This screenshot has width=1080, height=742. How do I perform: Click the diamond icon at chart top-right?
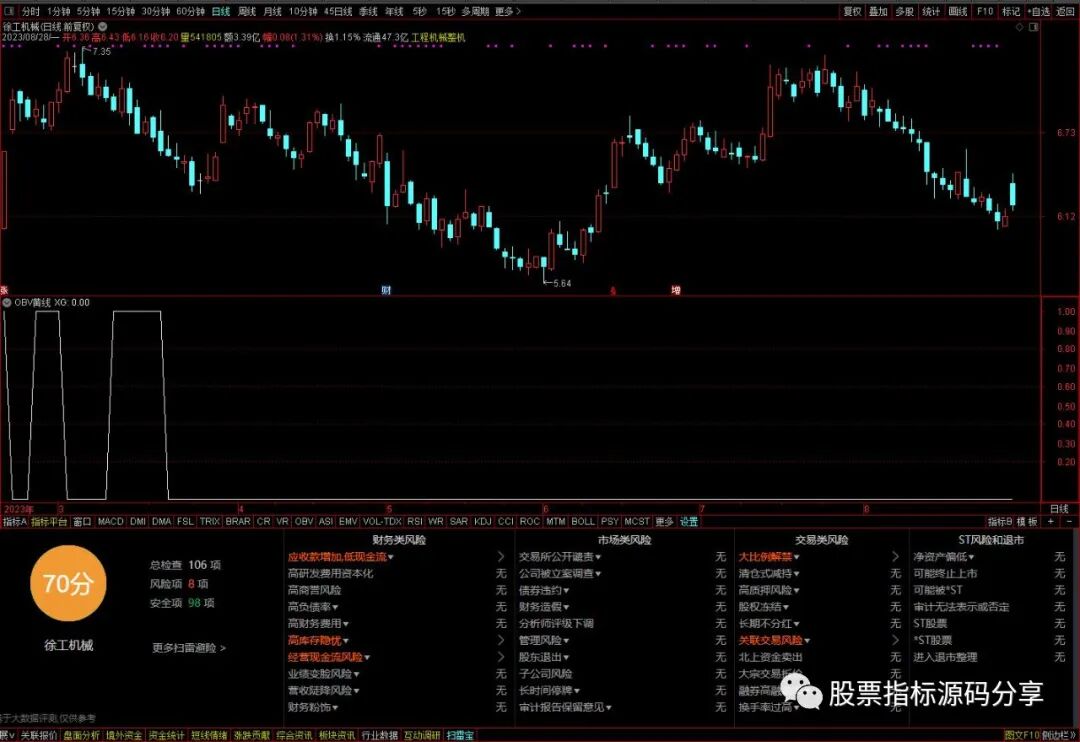(x=1019, y=27)
